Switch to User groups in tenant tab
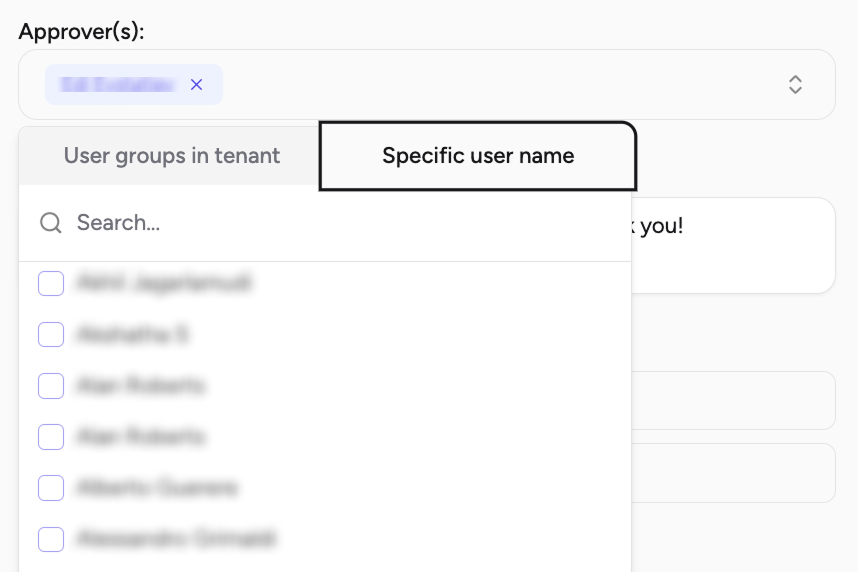Viewport: 858px width, 572px height. pos(172,156)
